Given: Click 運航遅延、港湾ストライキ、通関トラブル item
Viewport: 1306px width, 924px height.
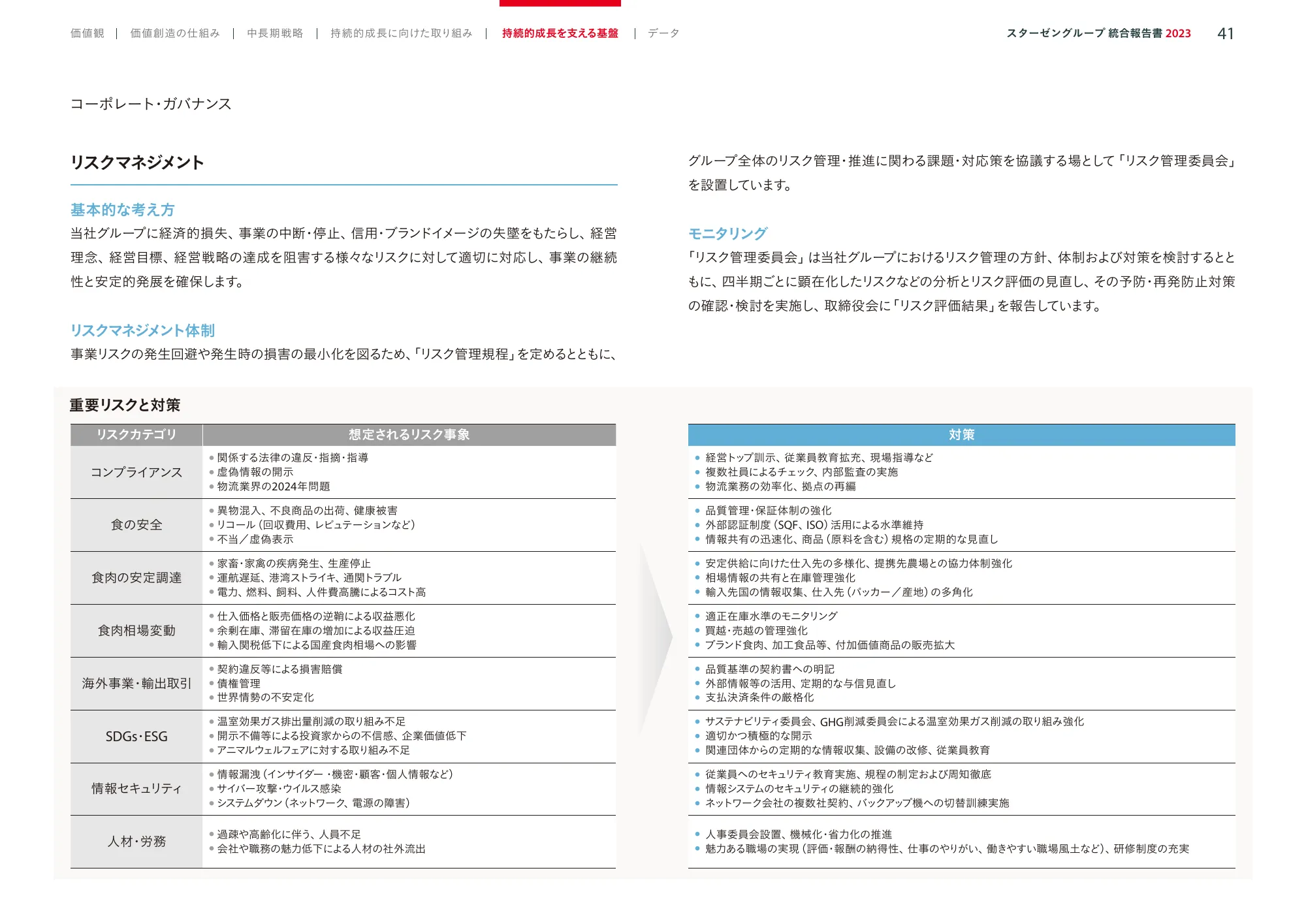Looking at the screenshot, I should [x=310, y=578].
